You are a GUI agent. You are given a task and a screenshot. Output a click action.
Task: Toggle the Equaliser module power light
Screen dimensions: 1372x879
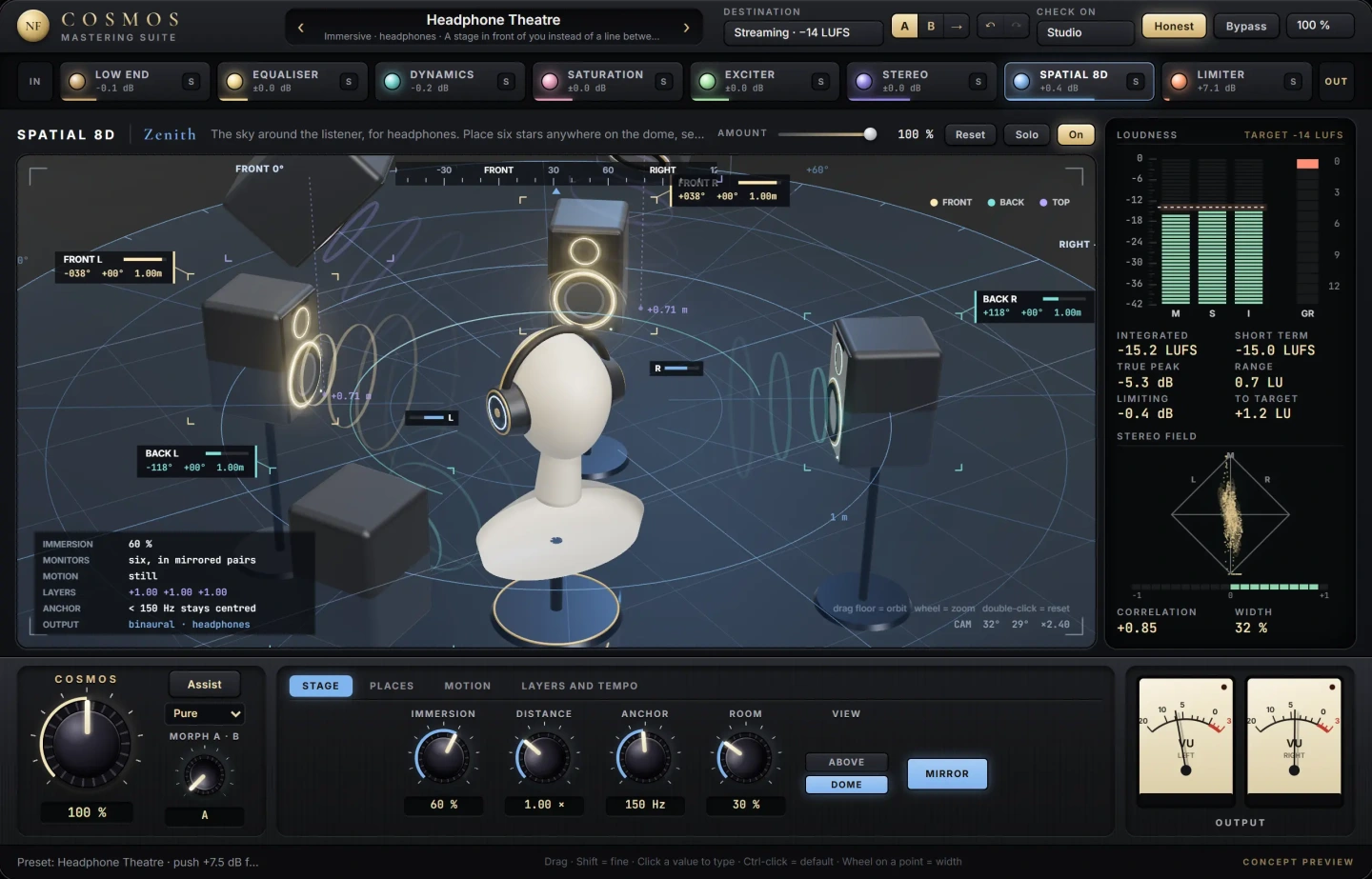point(234,82)
